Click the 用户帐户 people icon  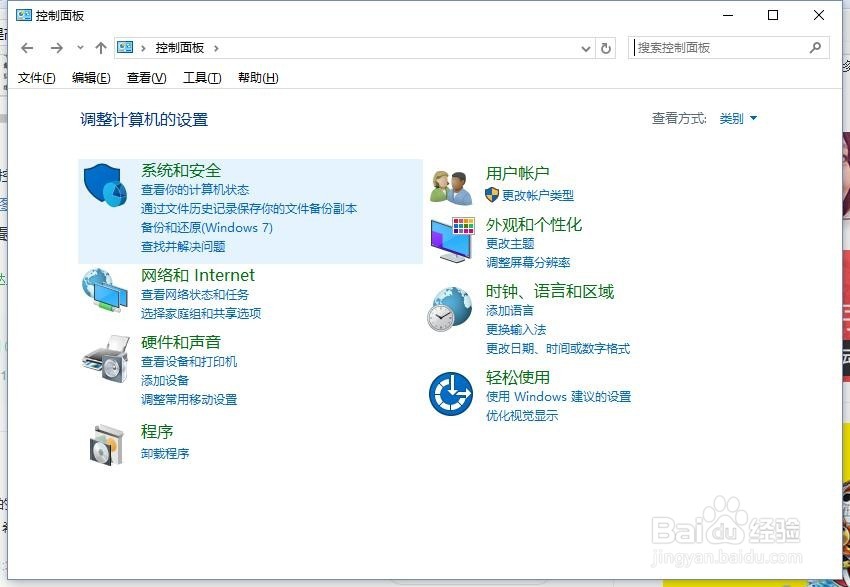tap(449, 181)
